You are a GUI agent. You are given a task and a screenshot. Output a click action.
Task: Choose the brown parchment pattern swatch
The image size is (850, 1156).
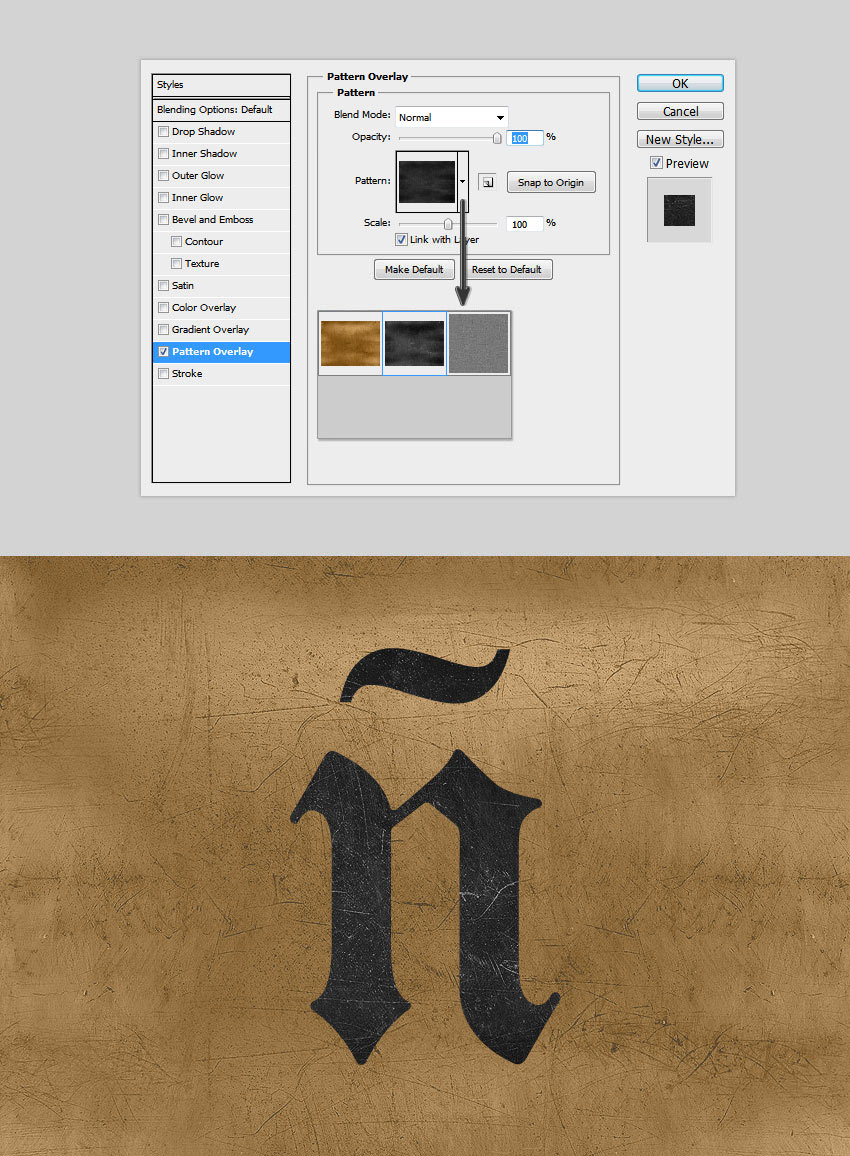[350, 344]
